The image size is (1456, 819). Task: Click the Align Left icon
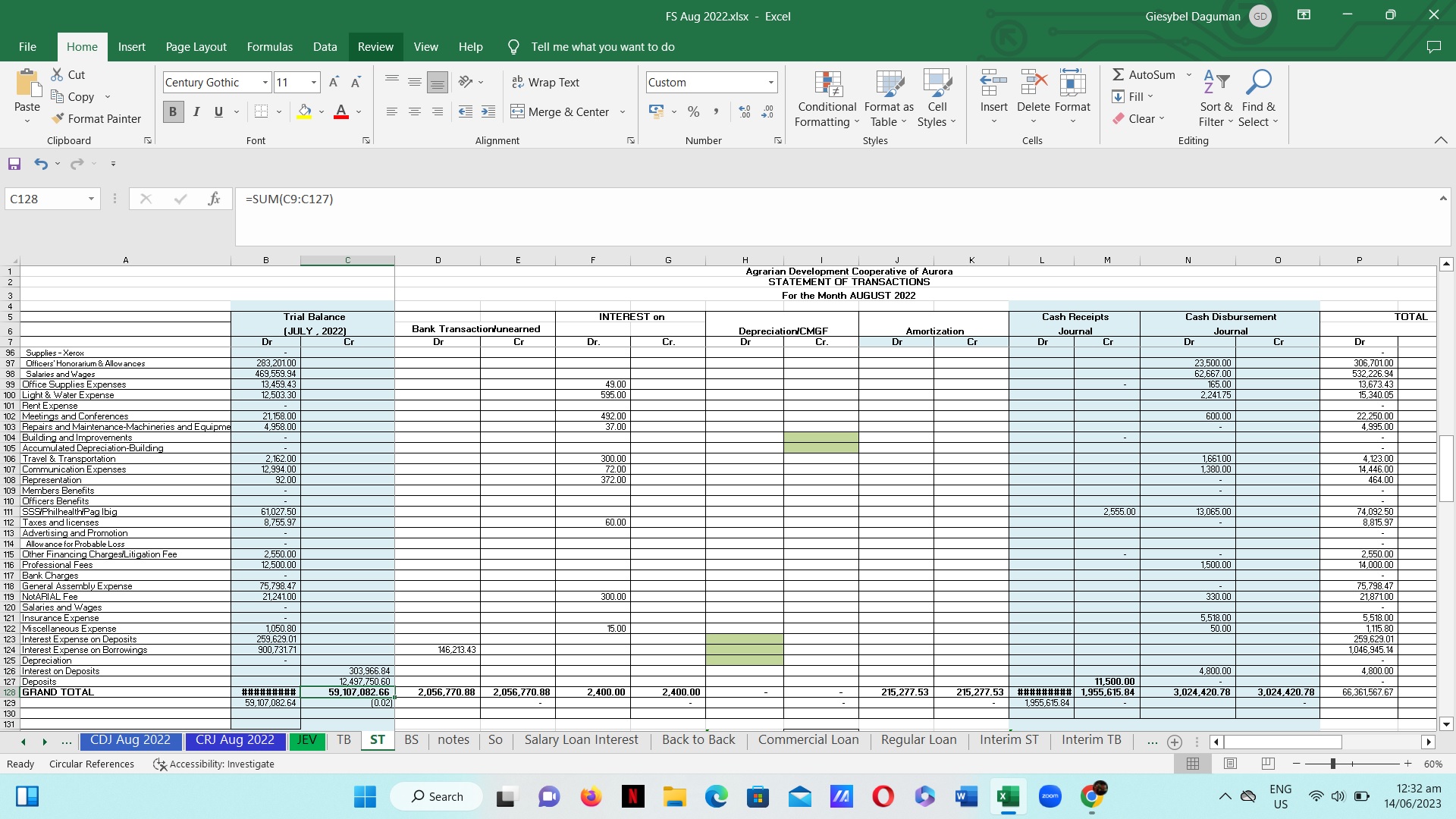click(x=392, y=111)
